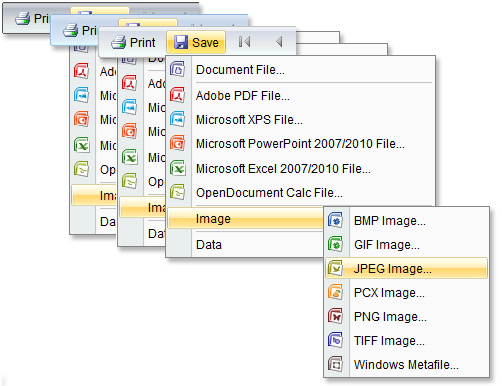Click the OpenDocument icon in the back menu

click(x=81, y=168)
